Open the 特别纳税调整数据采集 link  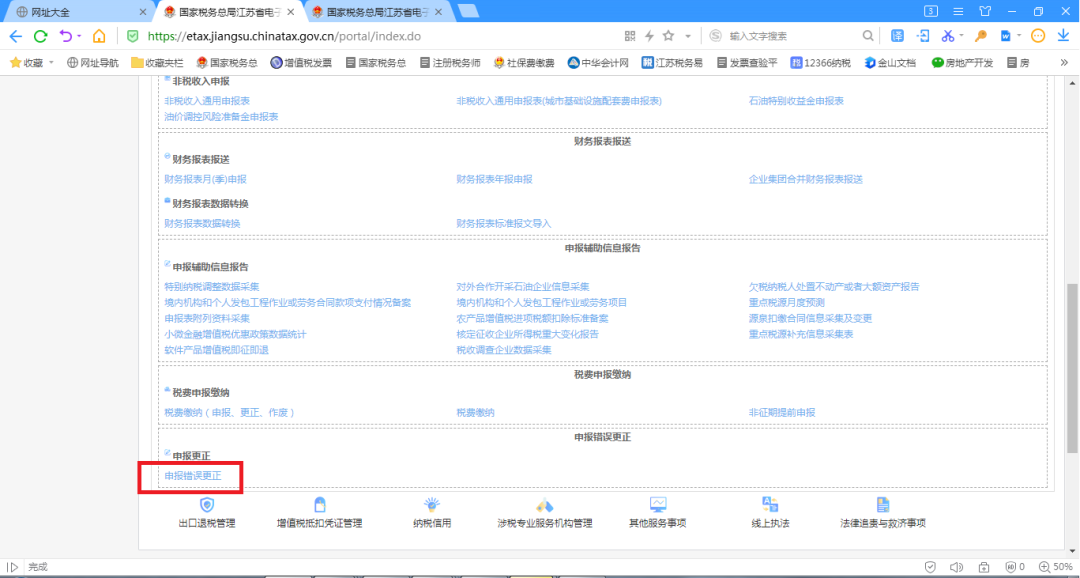[211, 287]
